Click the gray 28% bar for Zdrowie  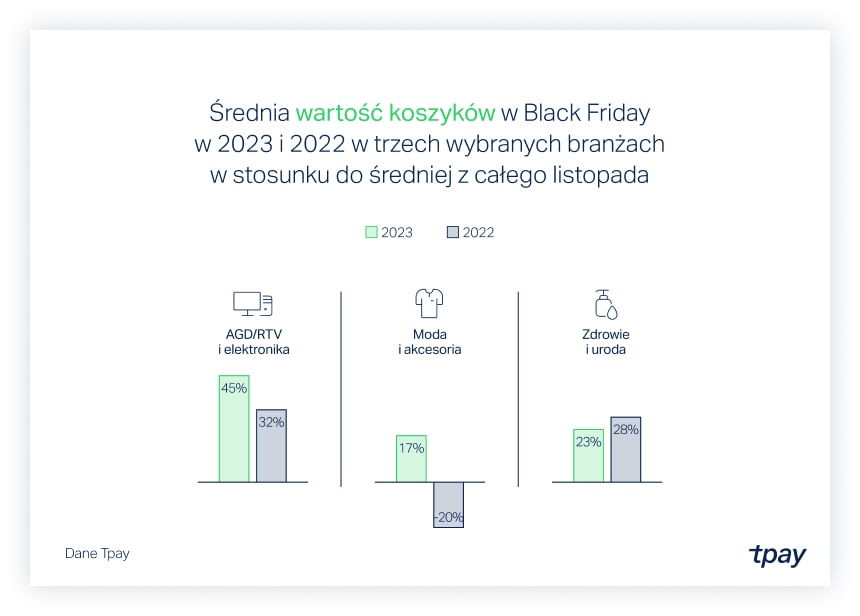pos(625,450)
